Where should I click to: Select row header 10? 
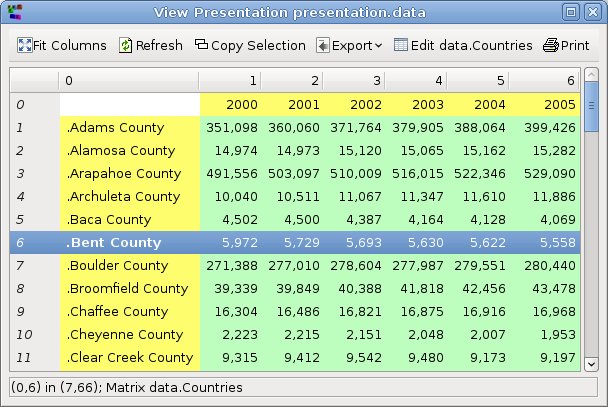35,334
